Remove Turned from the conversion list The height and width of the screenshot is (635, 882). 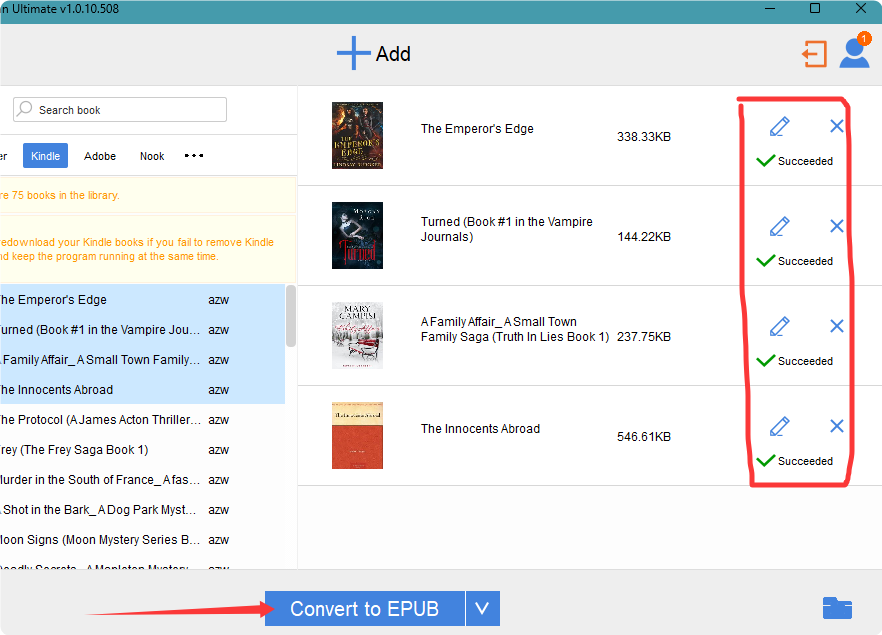[x=836, y=226]
